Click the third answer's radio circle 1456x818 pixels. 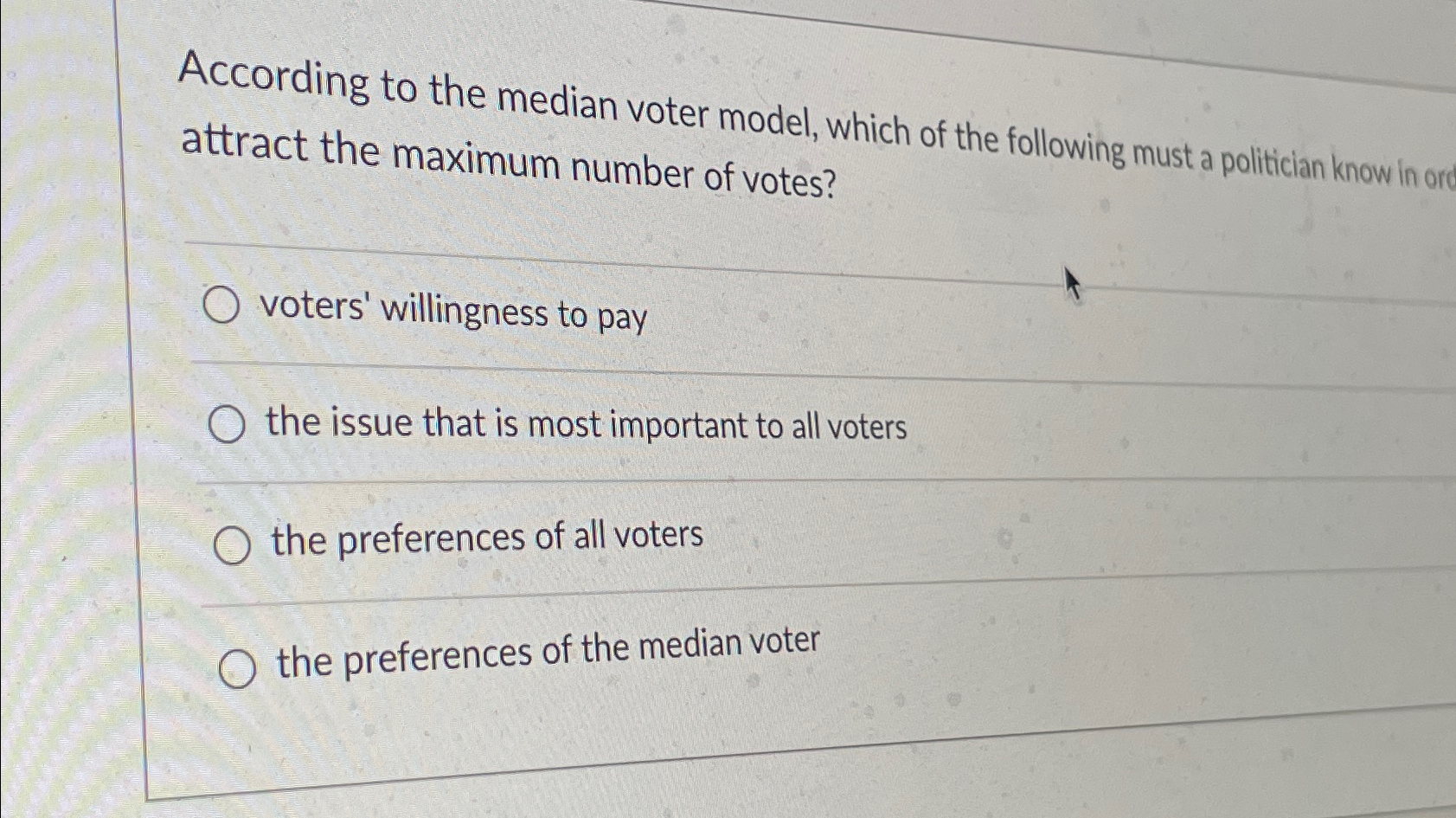pos(231,543)
